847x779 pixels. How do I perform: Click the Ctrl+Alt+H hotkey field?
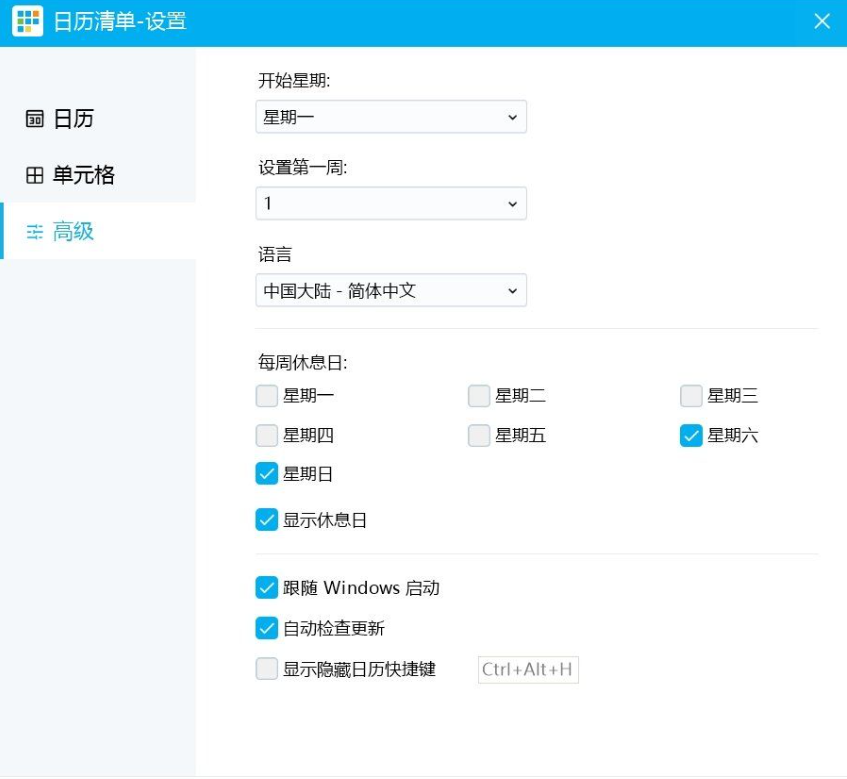click(528, 669)
